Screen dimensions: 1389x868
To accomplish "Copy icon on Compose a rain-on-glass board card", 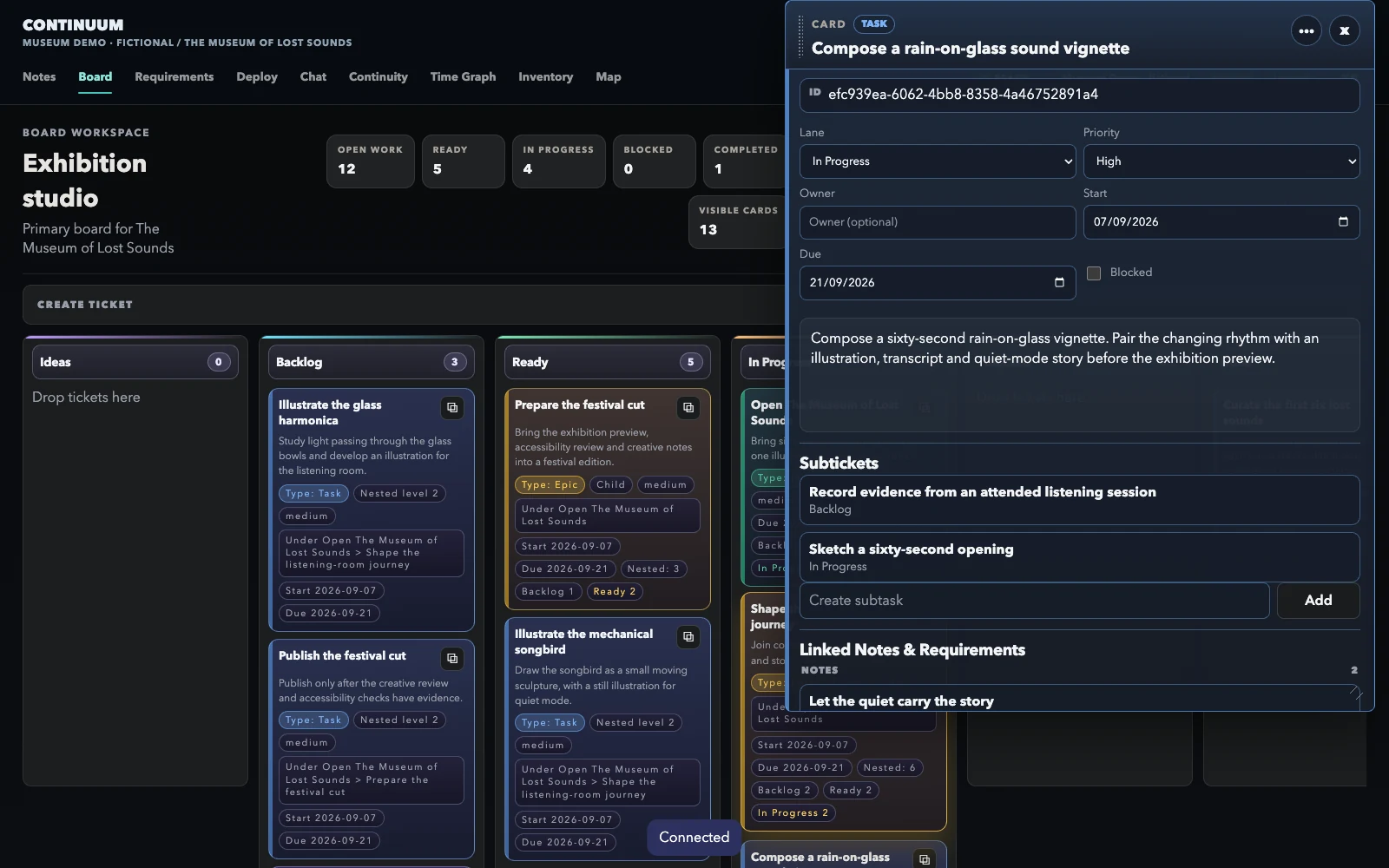I will [x=925, y=858].
